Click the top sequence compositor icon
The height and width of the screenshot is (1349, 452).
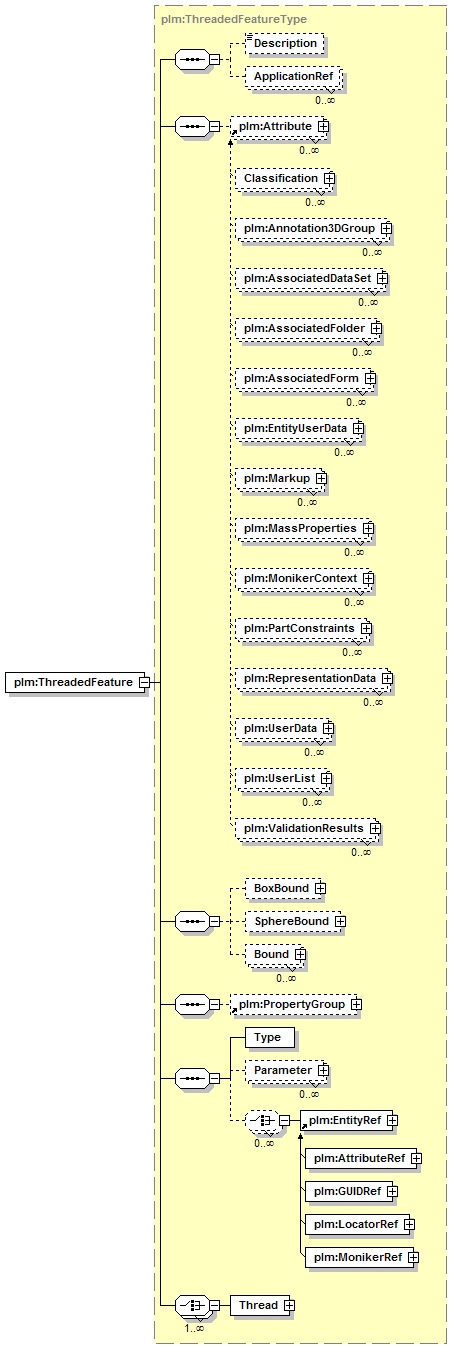(191, 60)
